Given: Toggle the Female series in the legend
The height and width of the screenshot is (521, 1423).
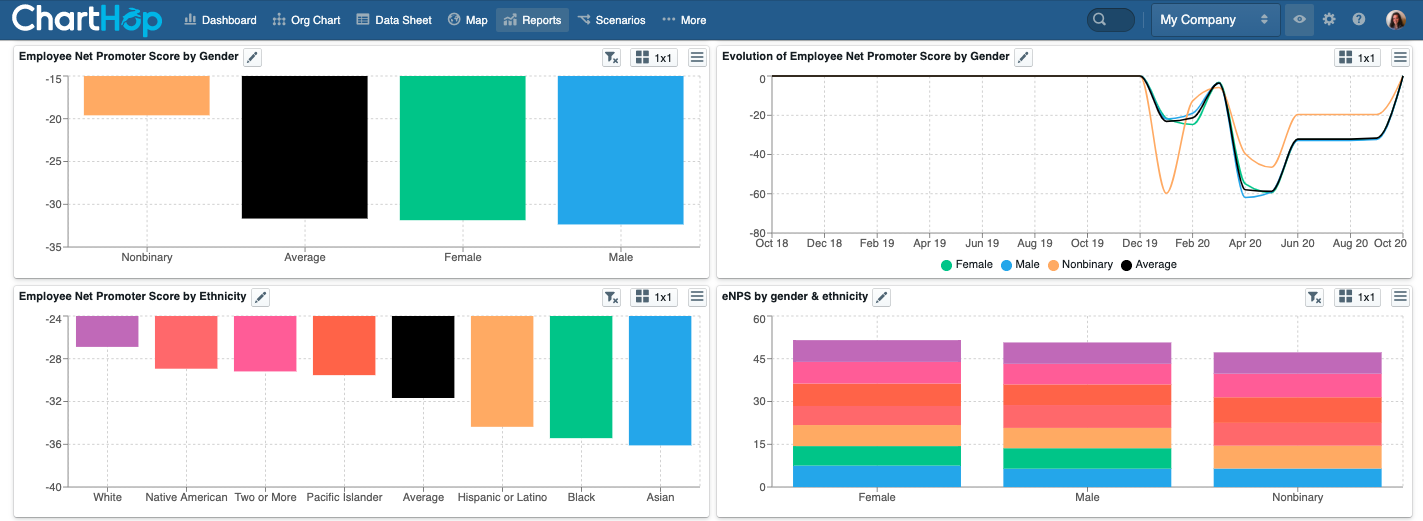Looking at the screenshot, I should pos(966,265).
